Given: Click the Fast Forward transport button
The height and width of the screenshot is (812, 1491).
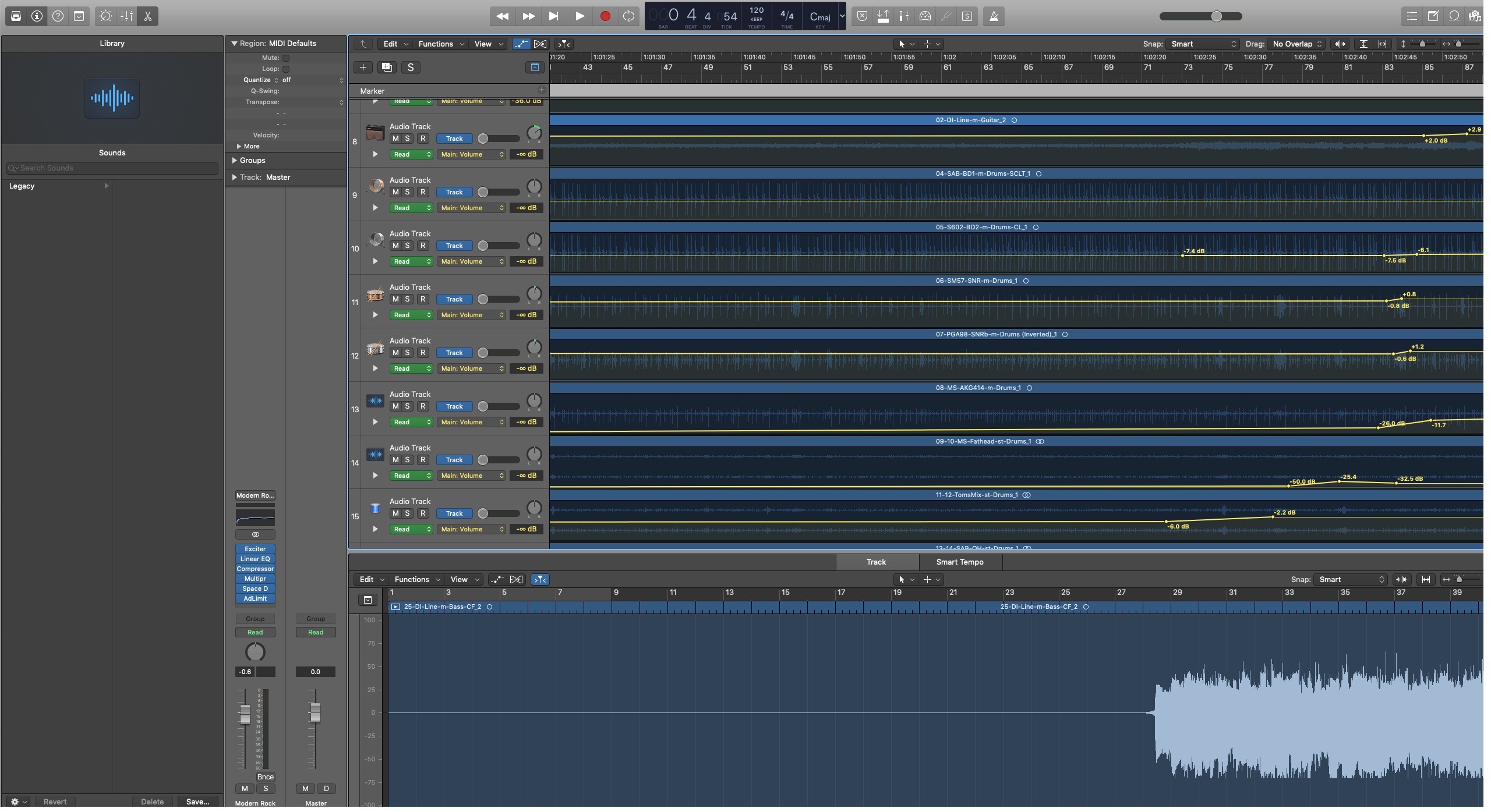Looking at the screenshot, I should [528, 16].
